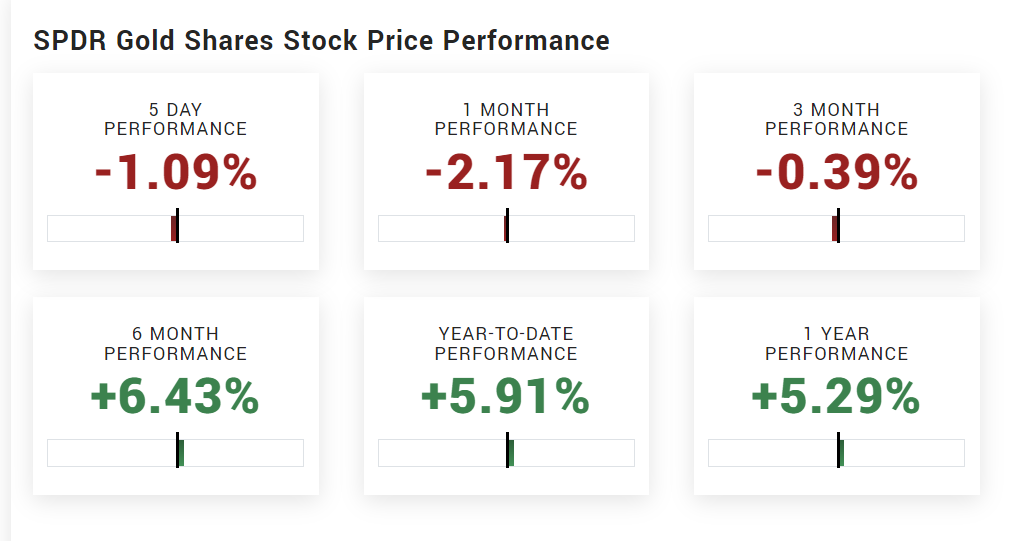Select the Year-To-Date Performance label
The width and height of the screenshot is (1017, 541).
(506, 343)
